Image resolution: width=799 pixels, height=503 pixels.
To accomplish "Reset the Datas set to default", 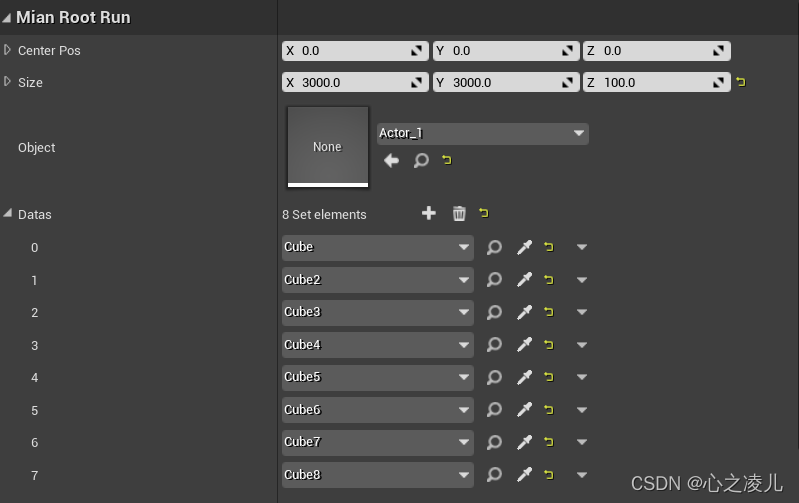I will [x=484, y=213].
